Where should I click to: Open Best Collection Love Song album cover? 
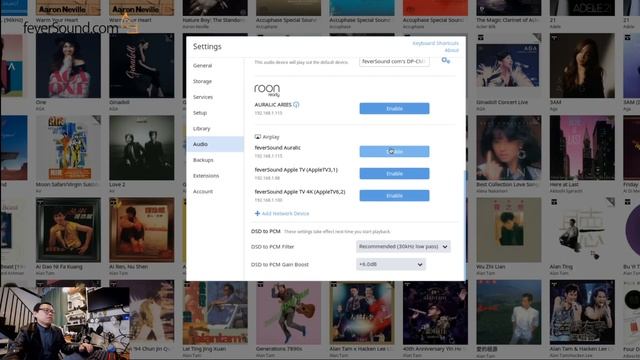click(x=509, y=148)
